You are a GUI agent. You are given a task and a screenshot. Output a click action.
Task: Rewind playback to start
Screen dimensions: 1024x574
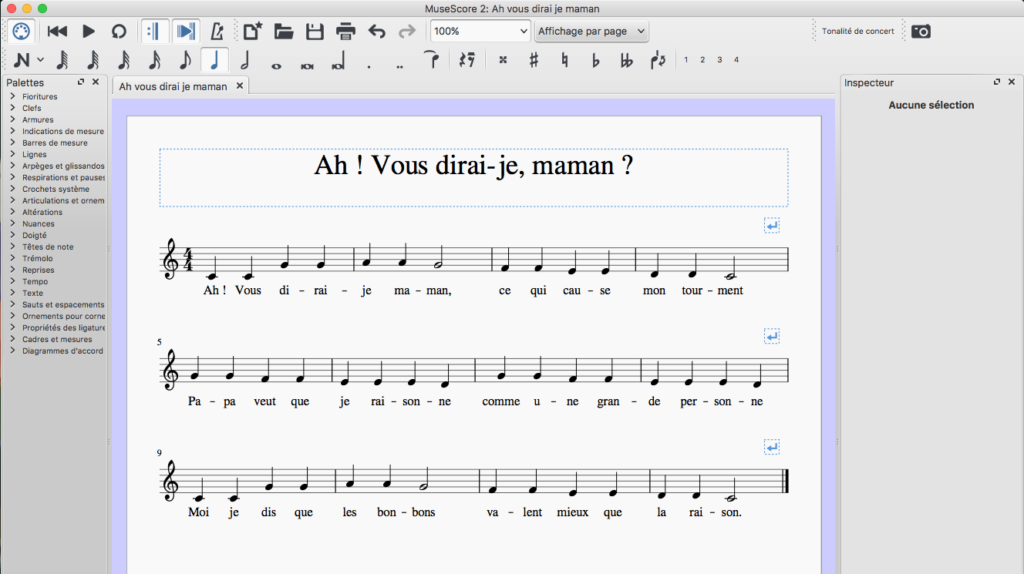tap(57, 31)
